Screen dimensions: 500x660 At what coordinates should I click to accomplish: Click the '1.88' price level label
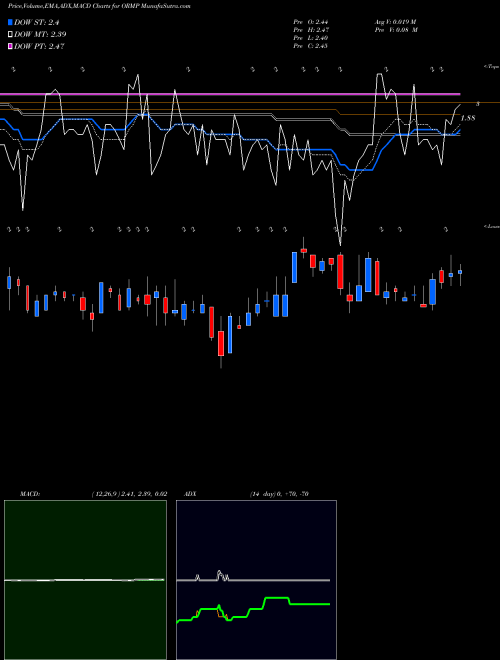[468, 118]
